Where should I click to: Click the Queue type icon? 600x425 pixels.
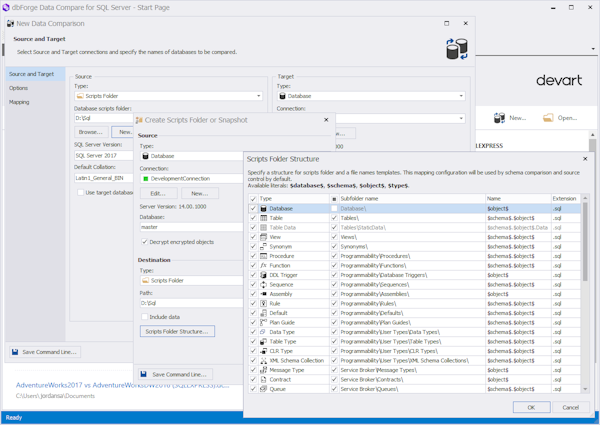(263, 389)
